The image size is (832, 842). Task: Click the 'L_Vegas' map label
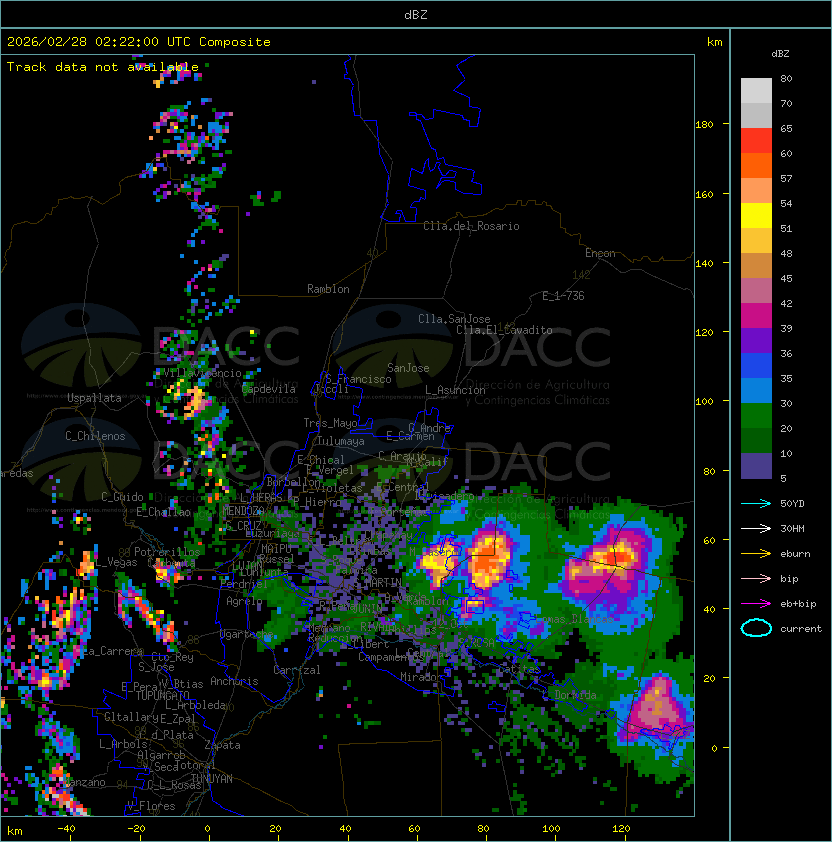pos(116,562)
